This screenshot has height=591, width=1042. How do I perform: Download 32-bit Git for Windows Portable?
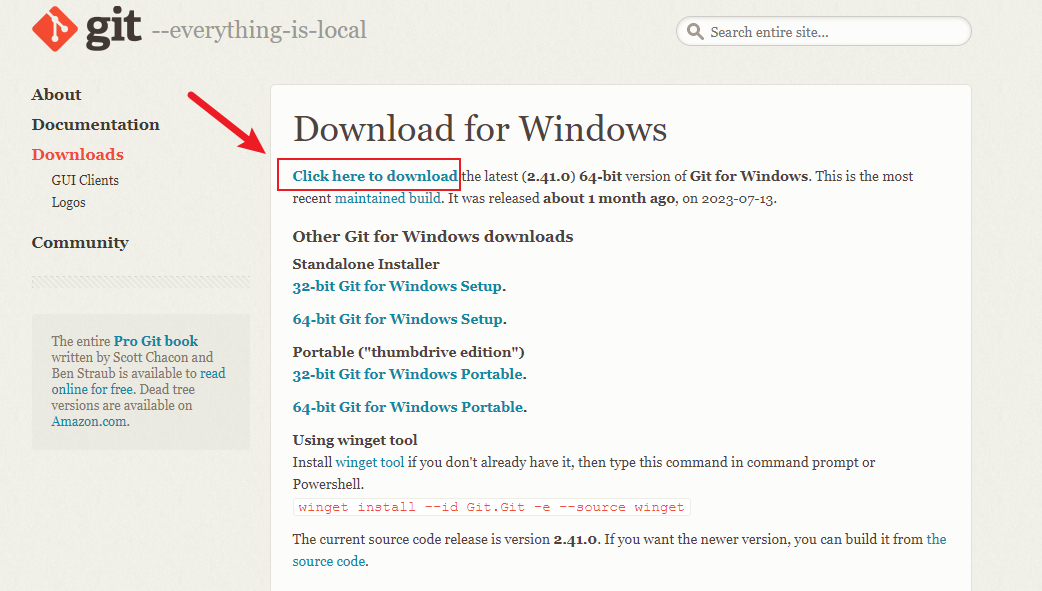point(407,374)
